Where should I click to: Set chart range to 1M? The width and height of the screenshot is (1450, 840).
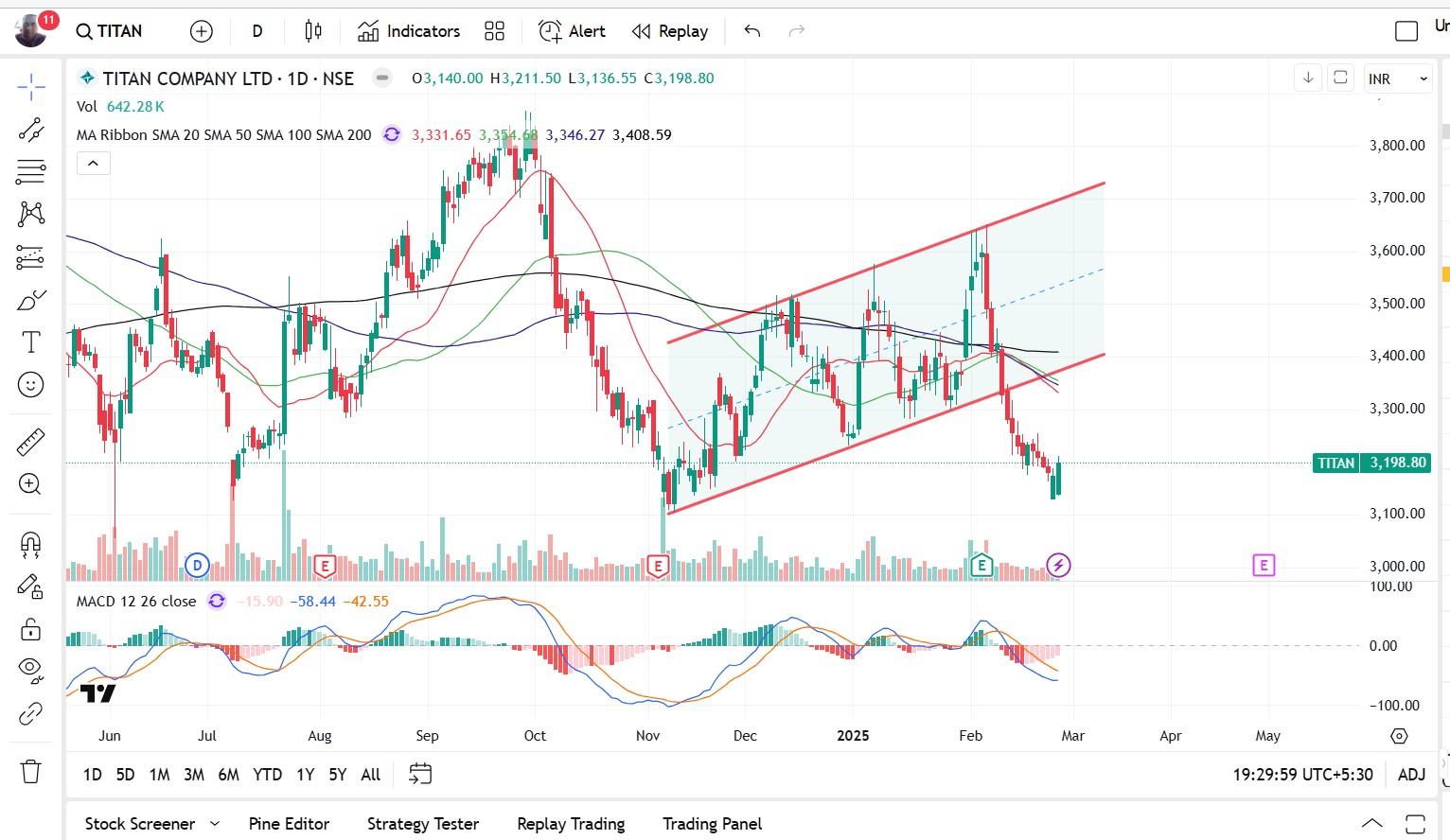coord(159,775)
